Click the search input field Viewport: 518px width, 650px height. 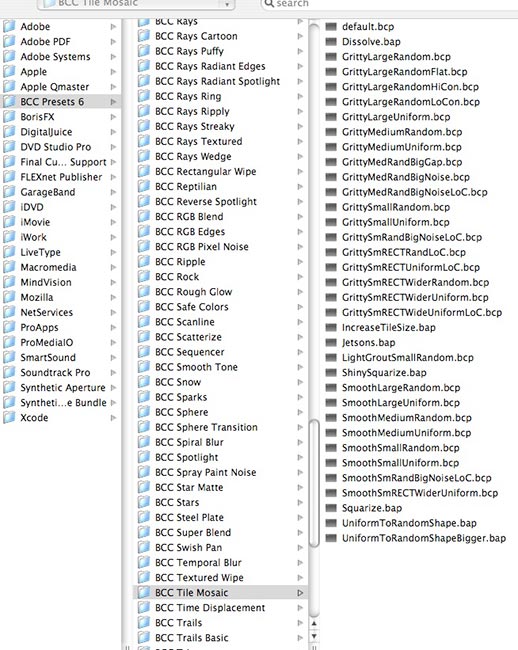390,4
